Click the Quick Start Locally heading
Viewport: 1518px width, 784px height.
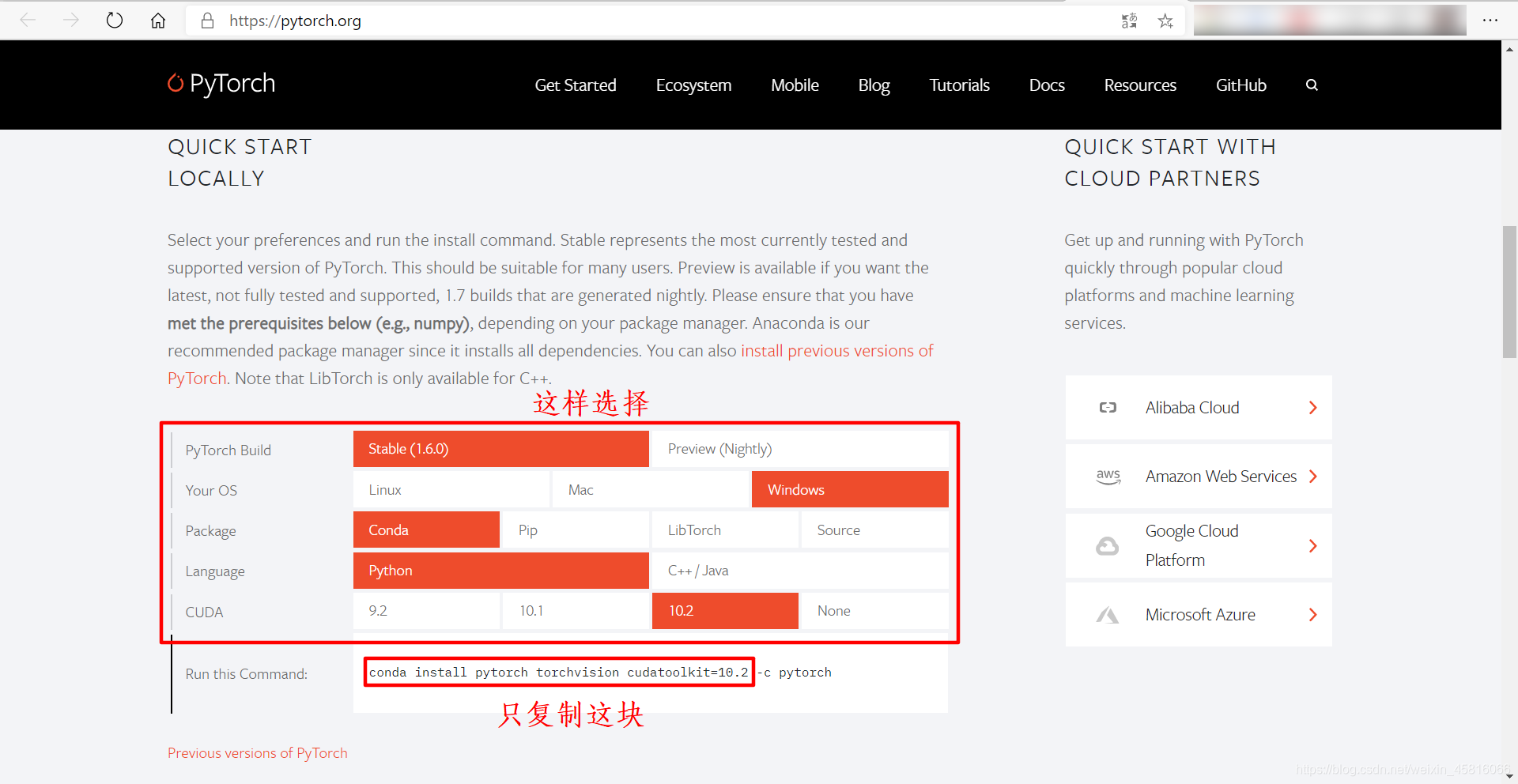pyautogui.click(x=240, y=163)
